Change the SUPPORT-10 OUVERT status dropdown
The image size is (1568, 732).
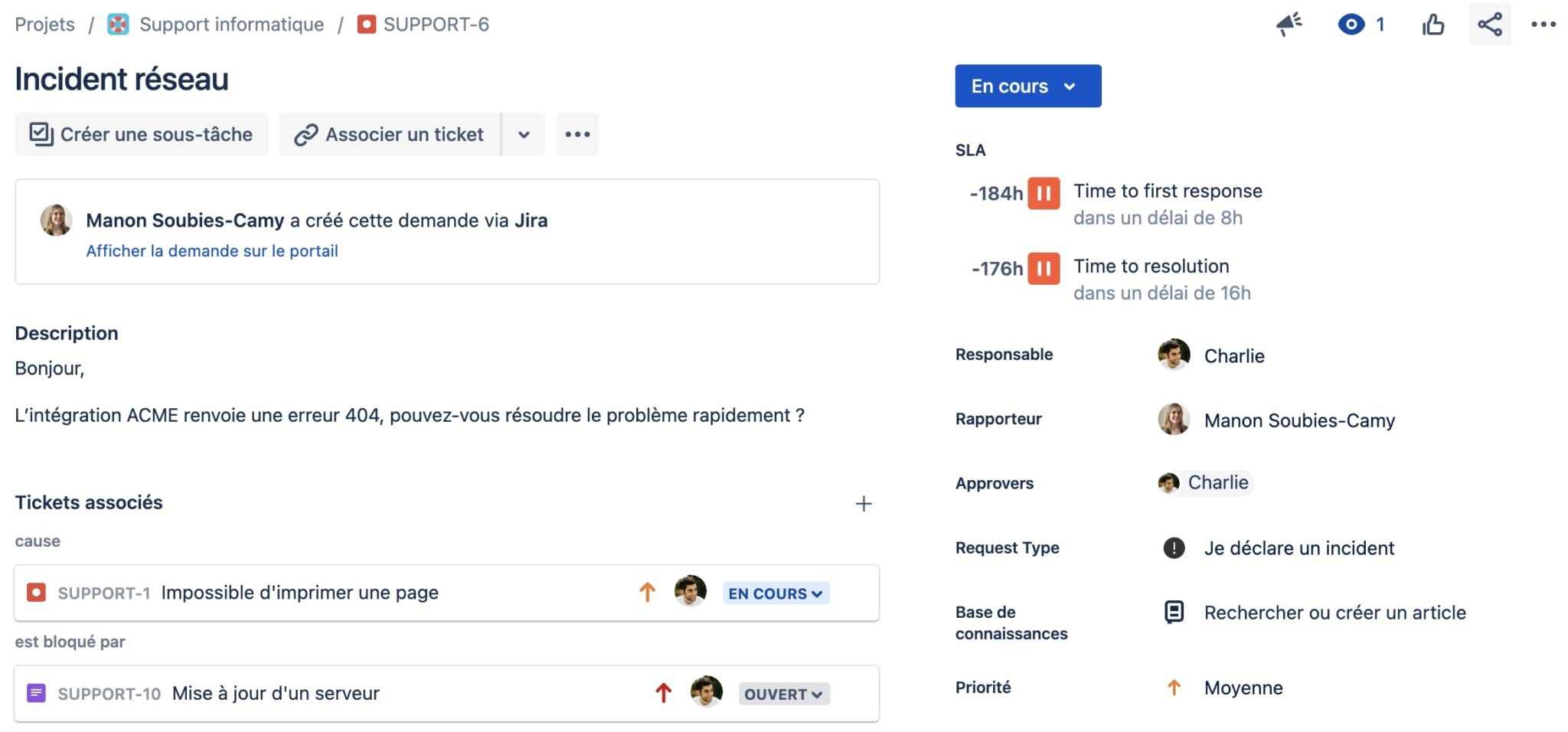[x=784, y=694]
